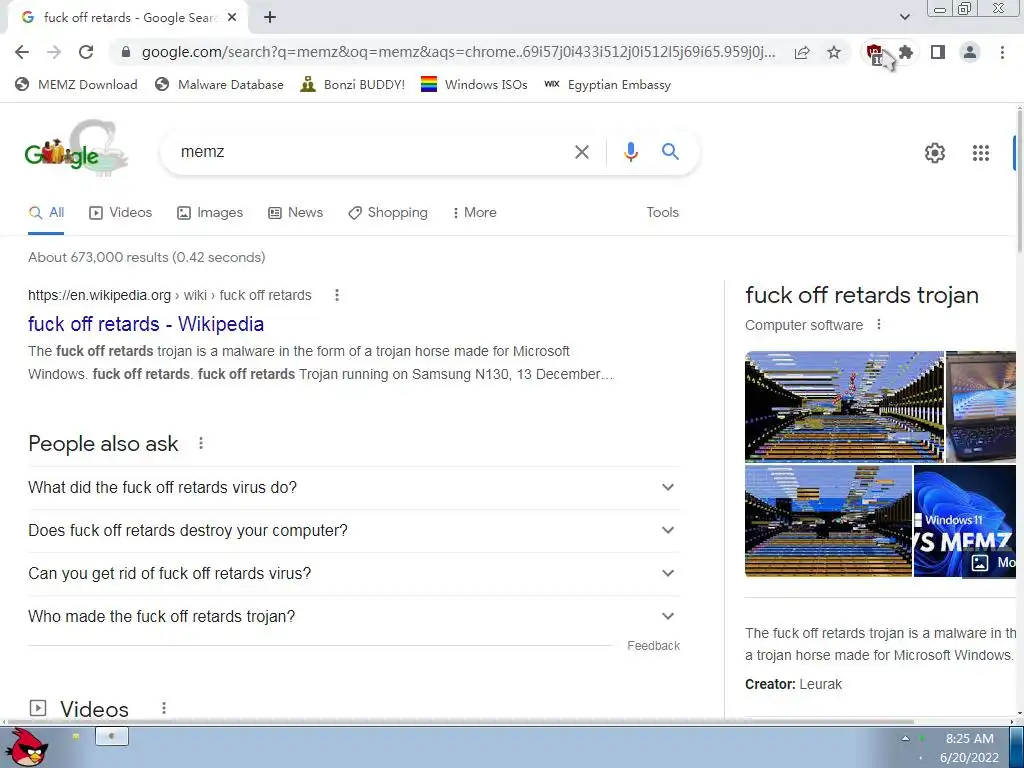This screenshot has width=1024, height=768.
Task: Bookmark this page with the star icon
Action: pyautogui.click(x=834, y=52)
